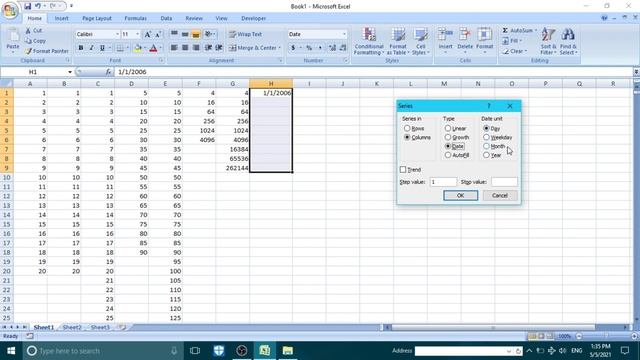Switch to the Insert tab
640x360 pixels.
click(x=62, y=18)
